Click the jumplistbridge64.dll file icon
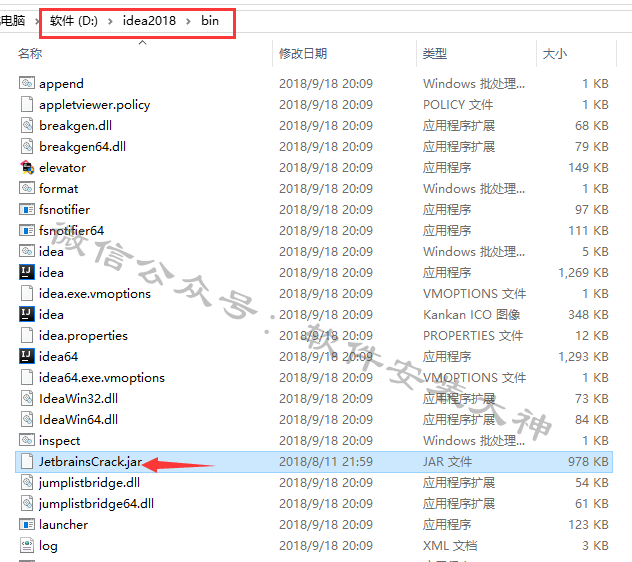The image size is (632, 562). click(27, 503)
